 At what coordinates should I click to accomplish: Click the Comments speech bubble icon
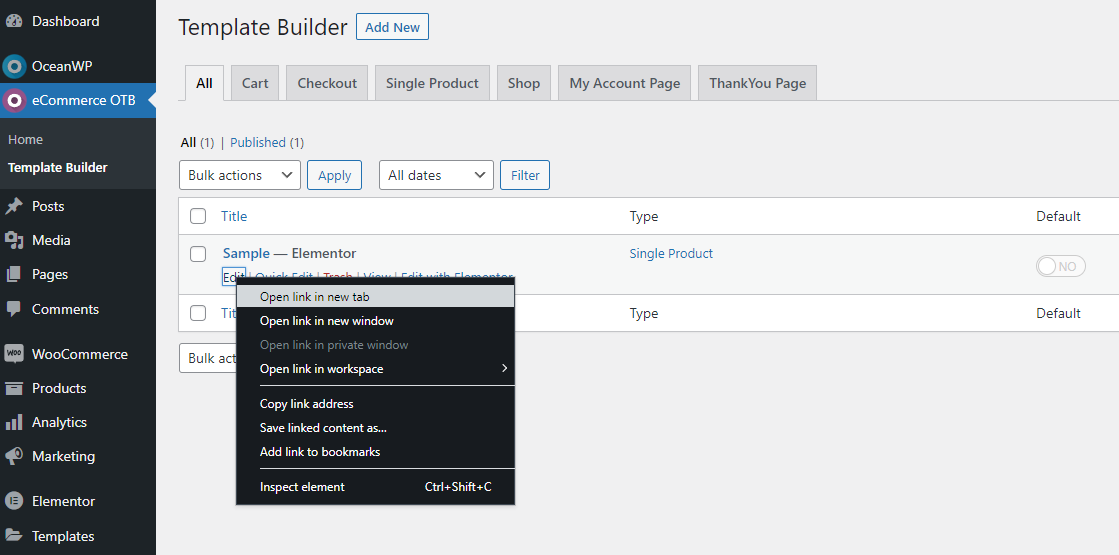[x=14, y=309]
